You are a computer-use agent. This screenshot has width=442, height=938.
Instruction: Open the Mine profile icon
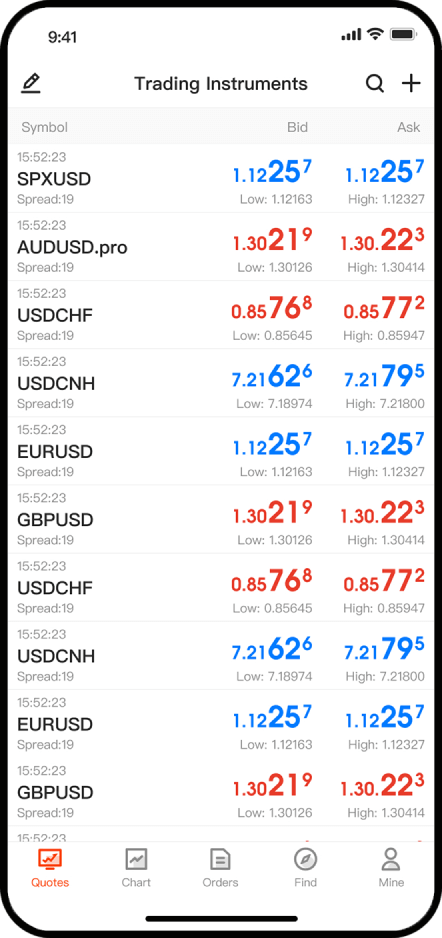(391, 860)
